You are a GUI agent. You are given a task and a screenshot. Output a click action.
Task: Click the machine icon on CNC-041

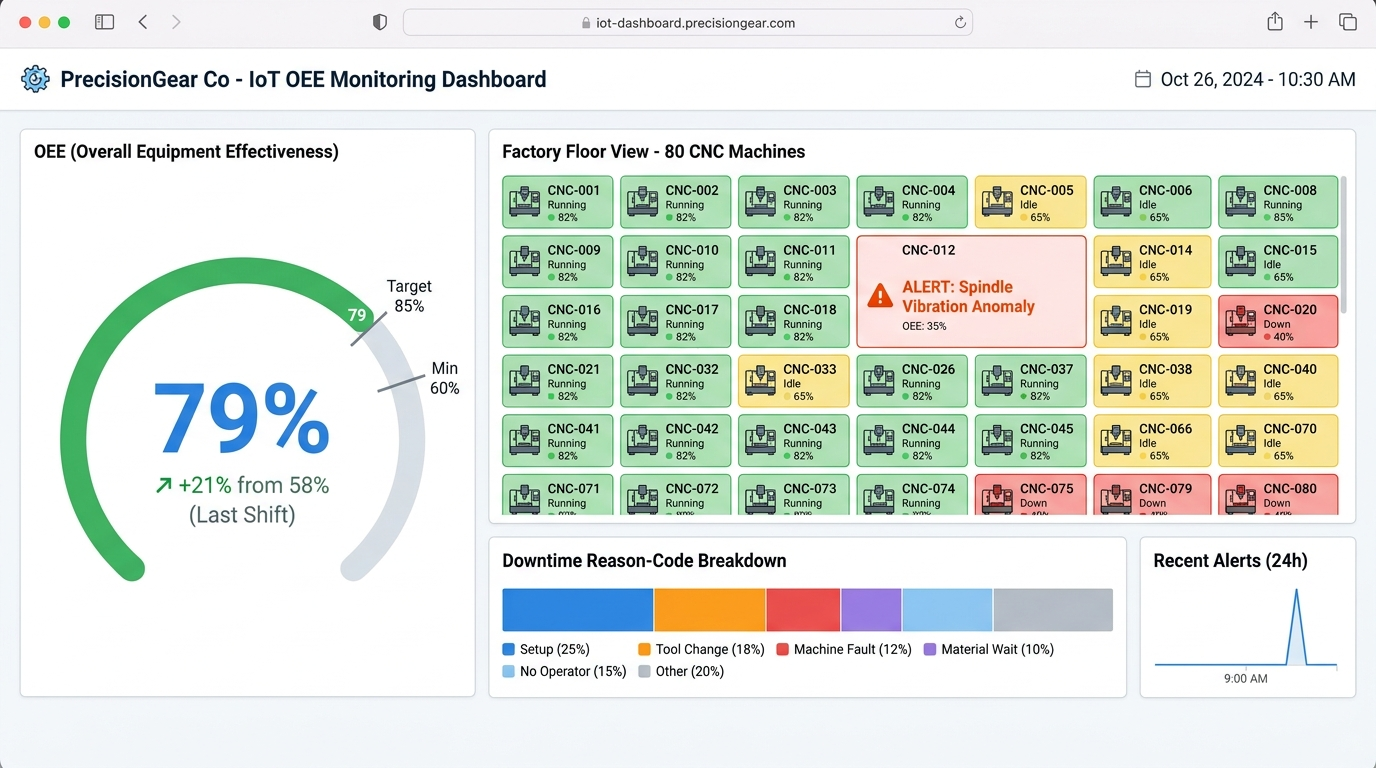(525, 442)
